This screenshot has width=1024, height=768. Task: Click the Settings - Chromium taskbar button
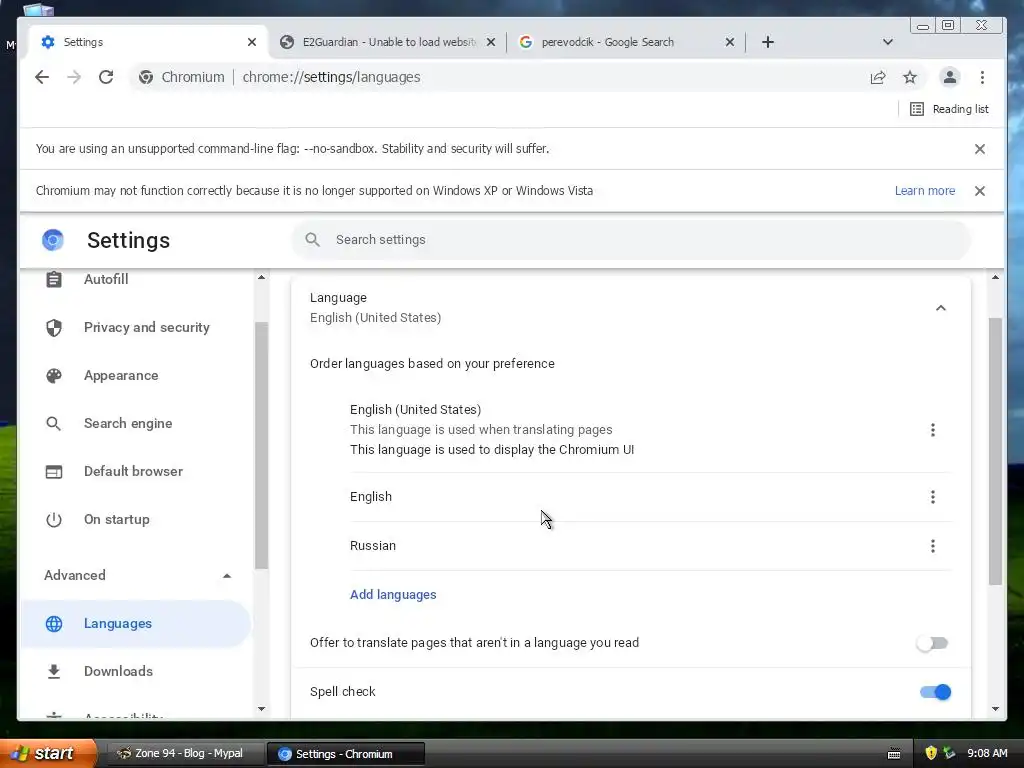point(345,754)
